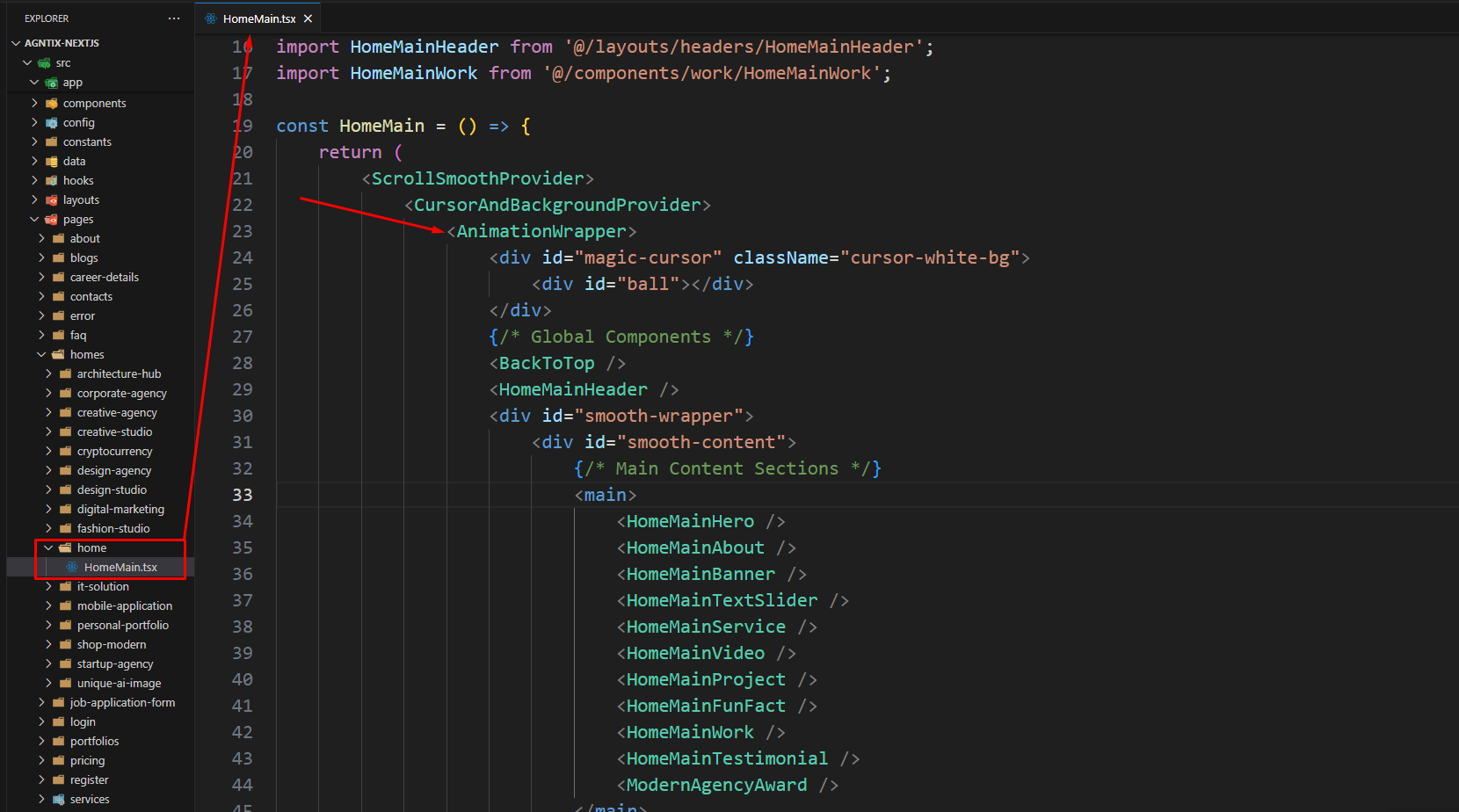Collapse the AGNTIX-NEXTJS project root
The width and height of the screenshot is (1459, 812).
tap(16, 43)
